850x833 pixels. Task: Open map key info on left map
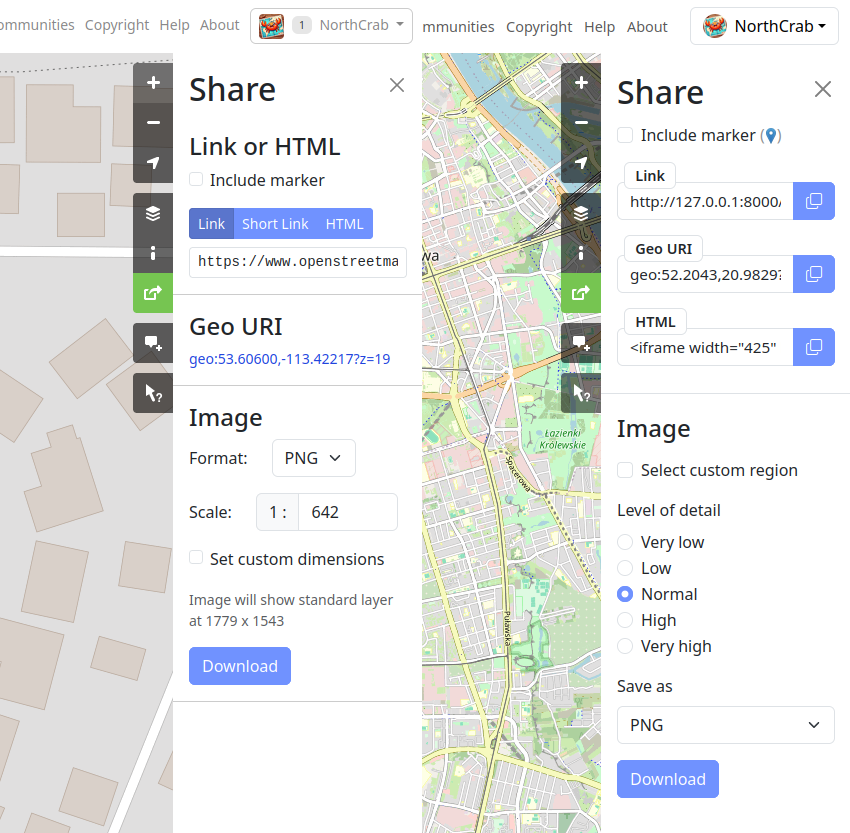[153, 253]
